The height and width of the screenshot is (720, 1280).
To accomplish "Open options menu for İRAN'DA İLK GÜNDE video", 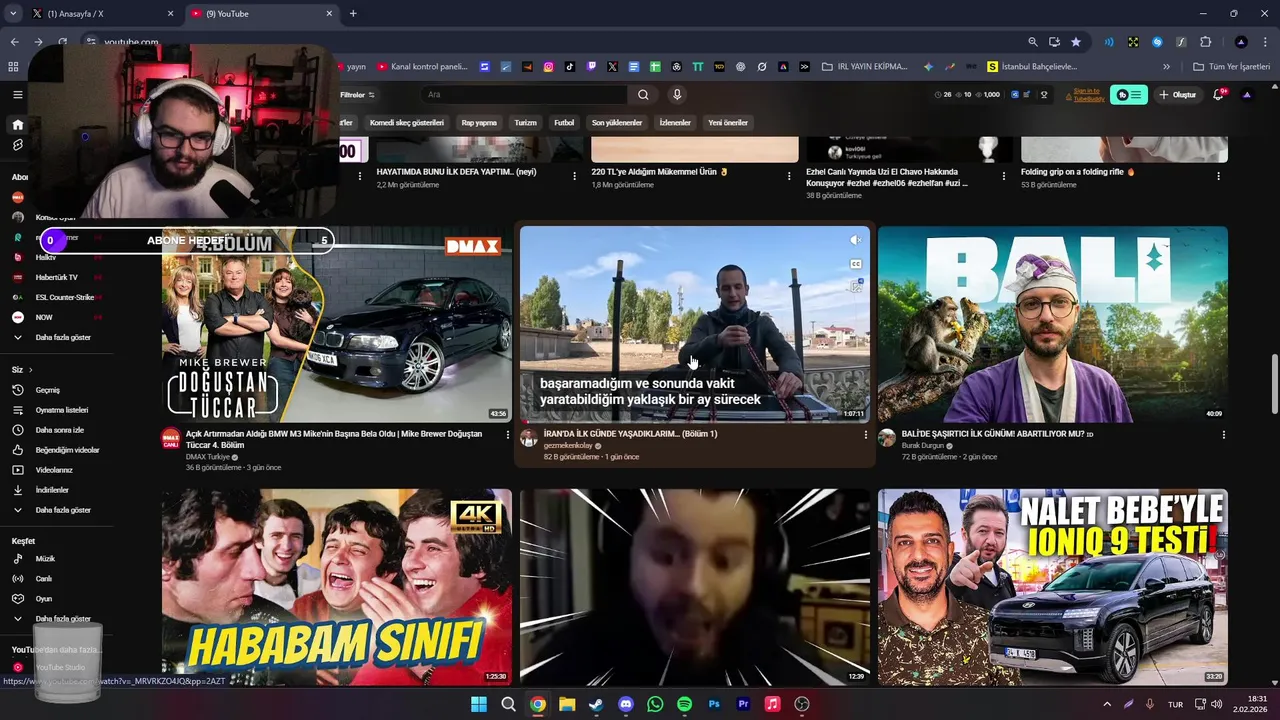I will coord(866,435).
